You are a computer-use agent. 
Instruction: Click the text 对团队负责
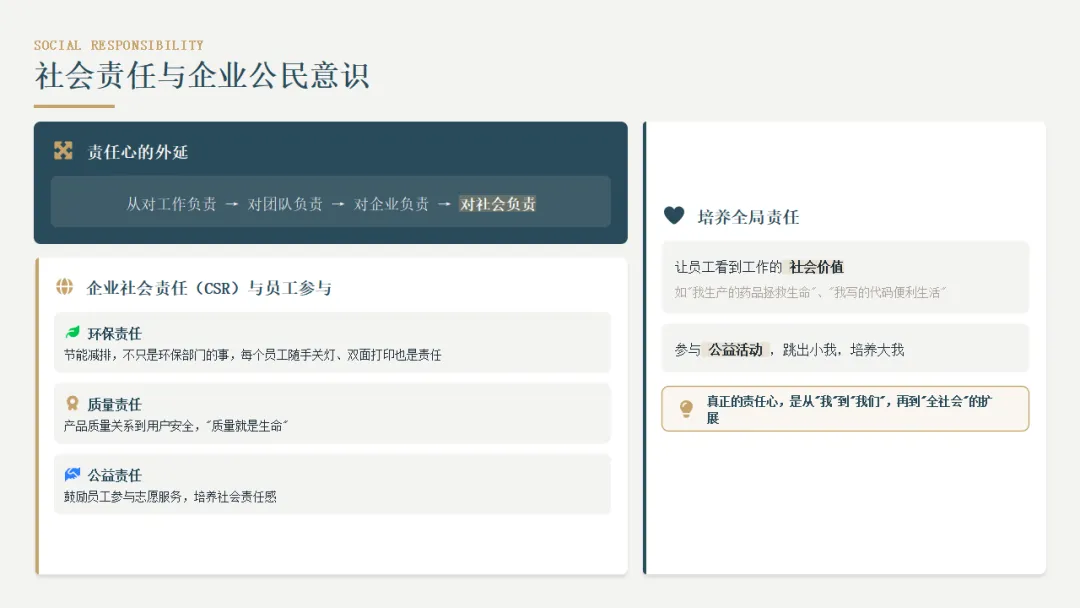(285, 204)
